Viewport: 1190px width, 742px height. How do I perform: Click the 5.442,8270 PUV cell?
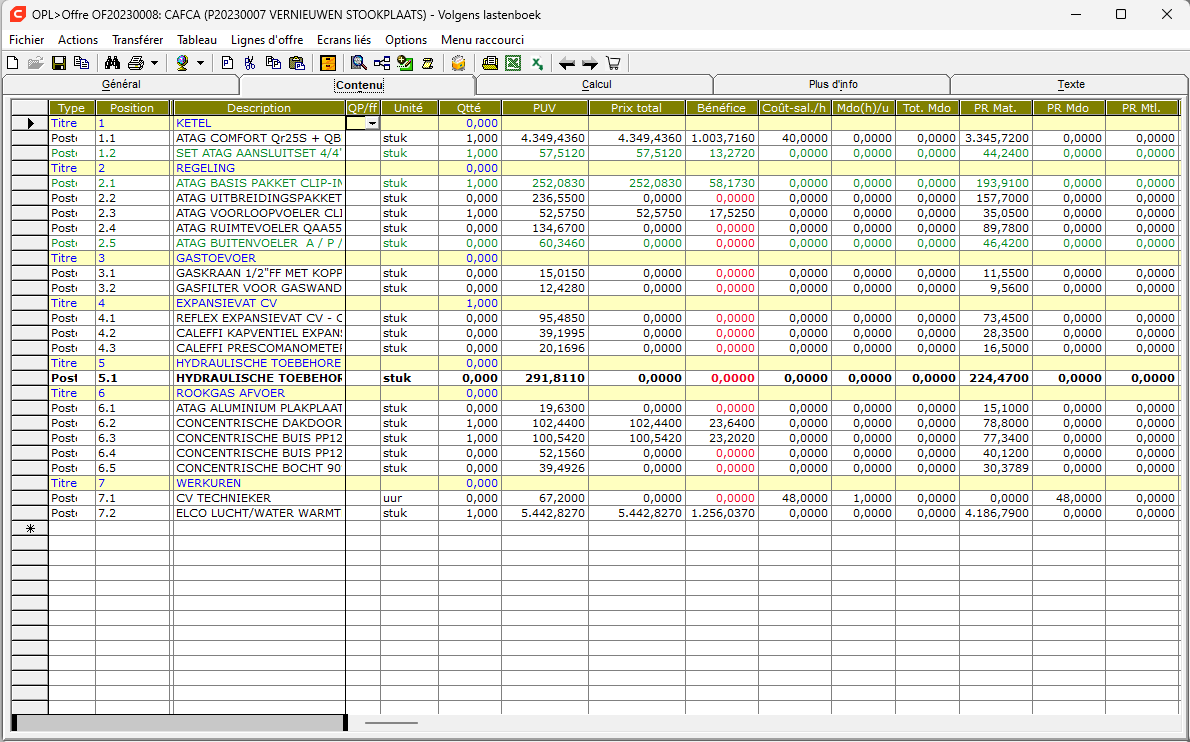point(545,514)
